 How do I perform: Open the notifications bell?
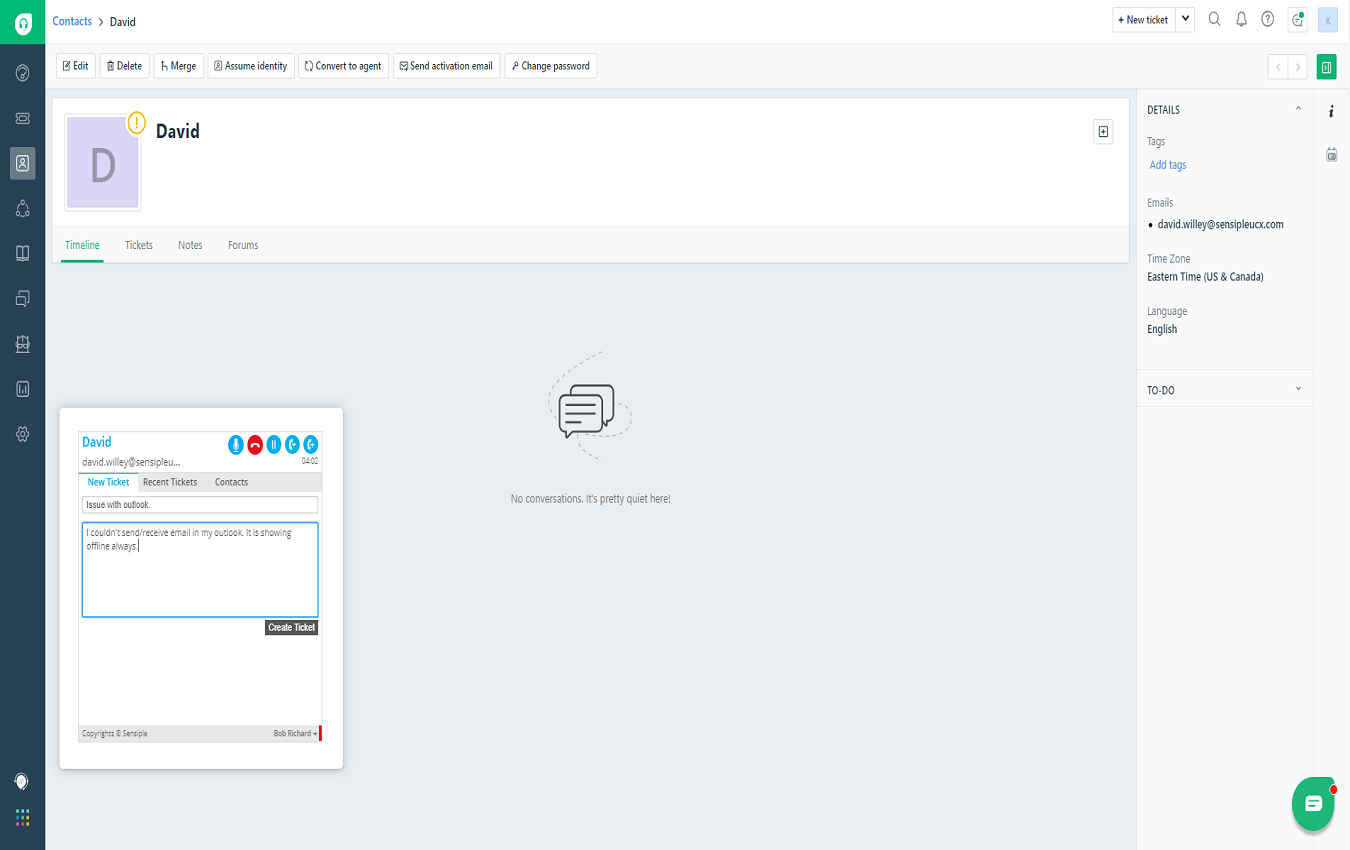[1241, 19]
